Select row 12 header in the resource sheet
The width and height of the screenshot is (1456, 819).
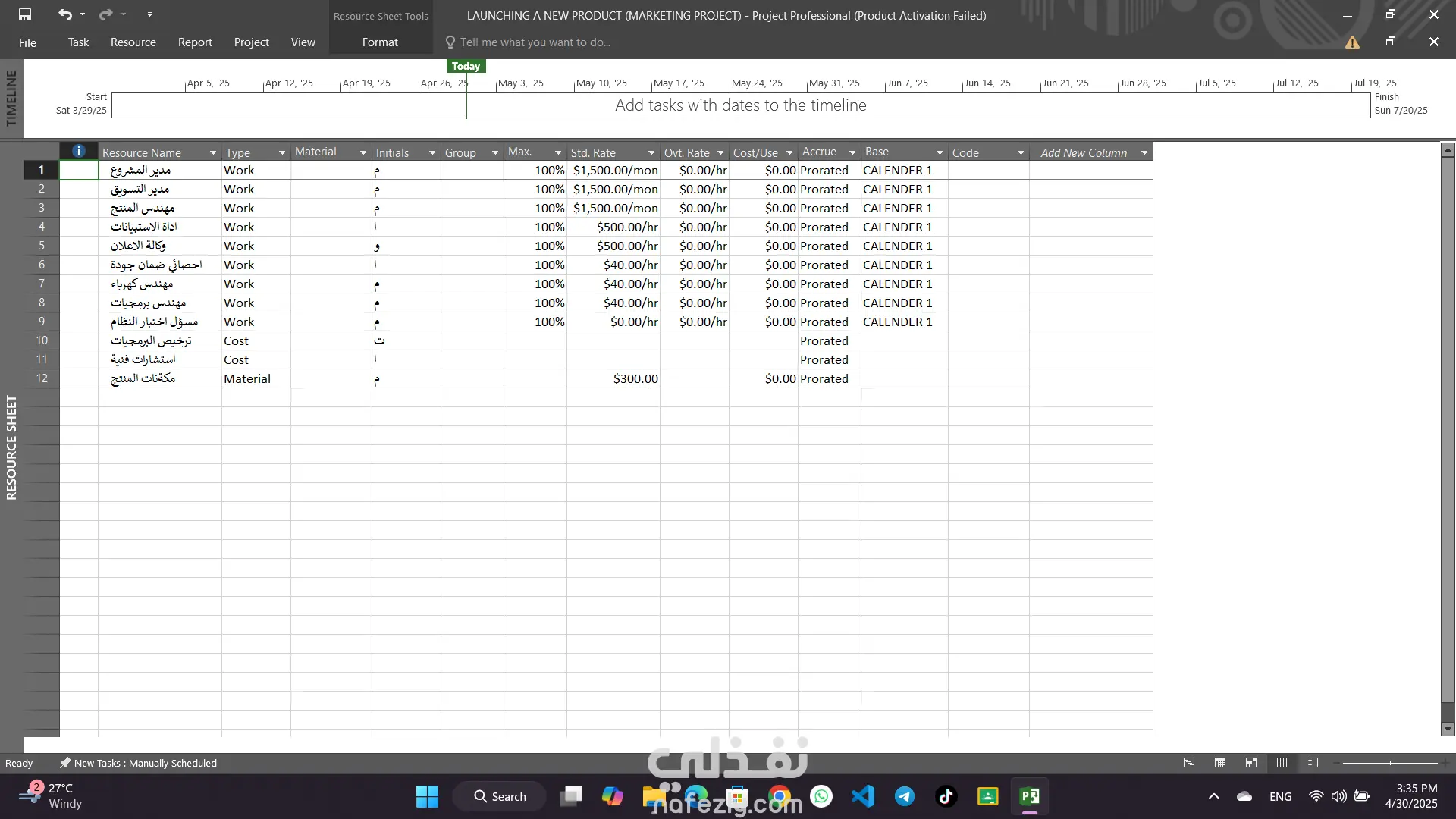tap(41, 378)
